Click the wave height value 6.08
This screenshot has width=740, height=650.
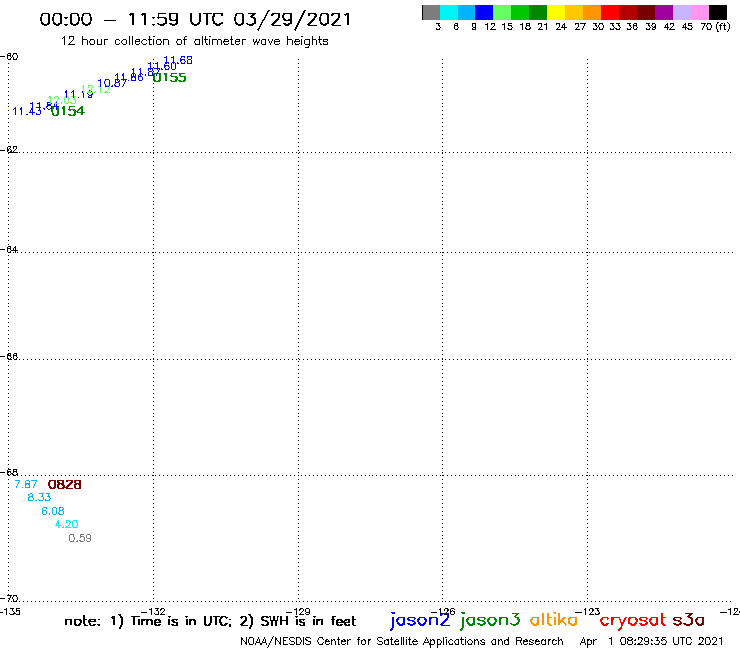click(53, 511)
